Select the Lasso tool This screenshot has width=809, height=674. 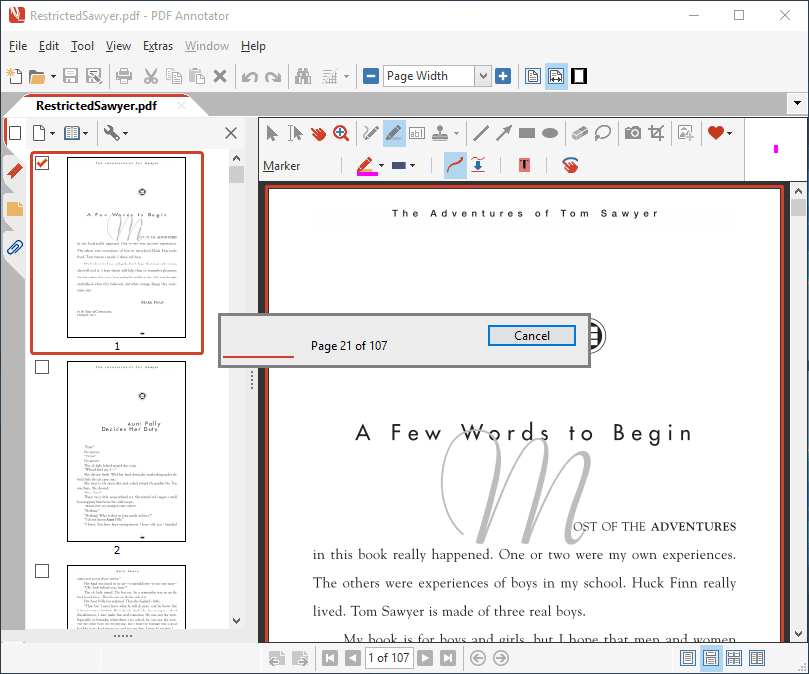click(603, 134)
